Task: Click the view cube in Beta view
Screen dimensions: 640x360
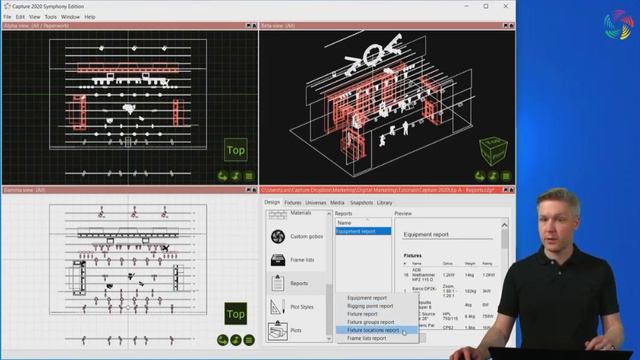Action: [493, 150]
